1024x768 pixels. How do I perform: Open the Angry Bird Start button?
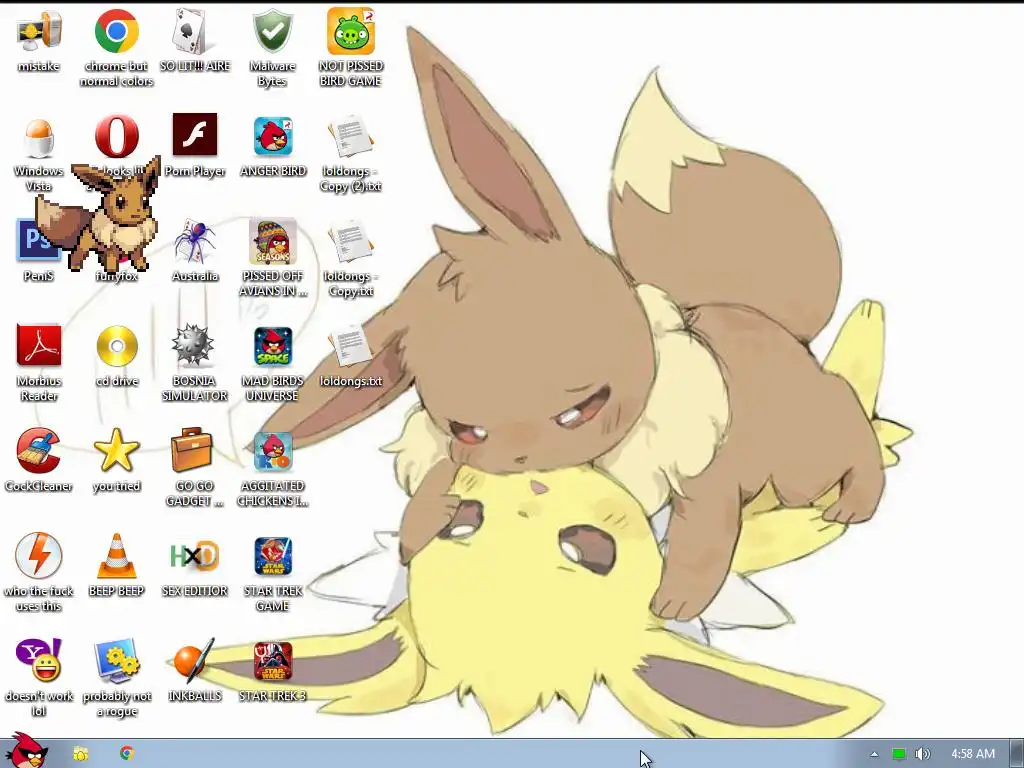pos(25,751)
